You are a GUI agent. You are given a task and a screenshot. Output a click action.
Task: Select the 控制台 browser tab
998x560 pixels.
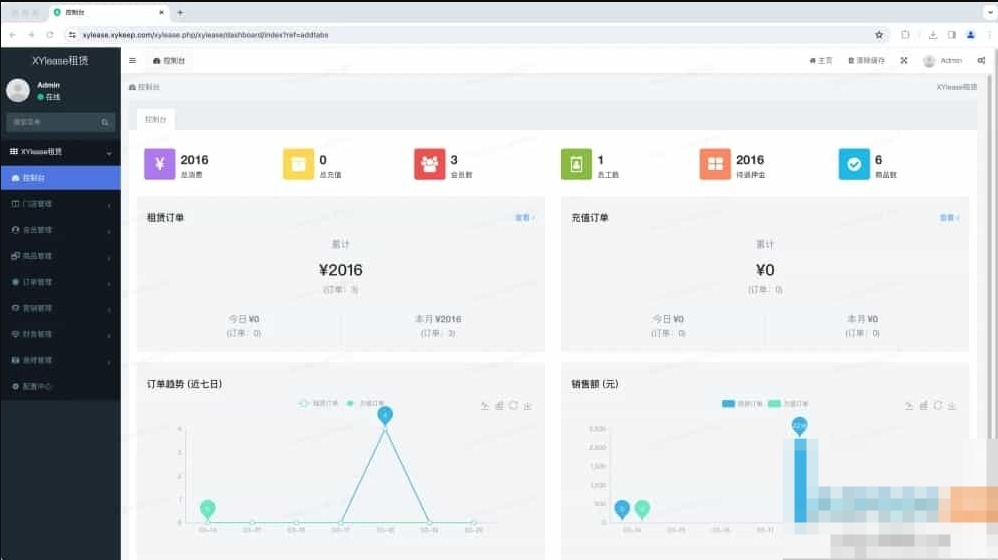click(x=109, y=12)
